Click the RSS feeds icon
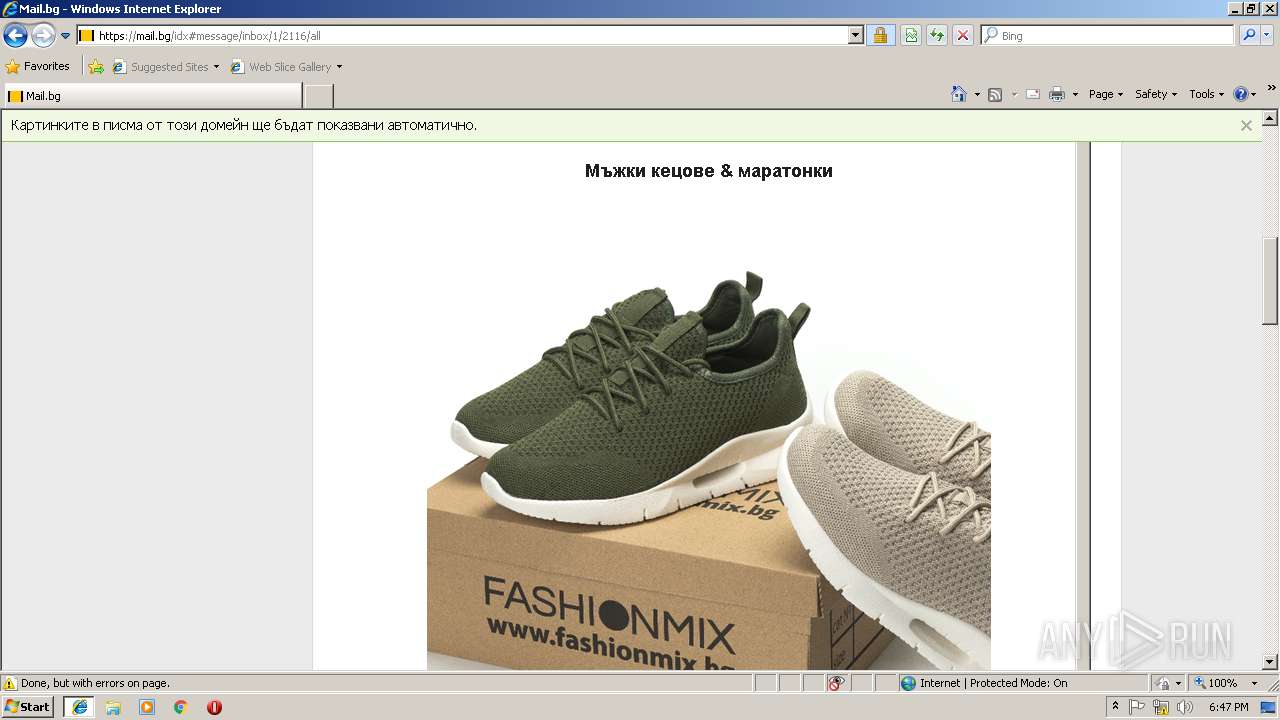1280x720 pixels. (x=995, y=94)
